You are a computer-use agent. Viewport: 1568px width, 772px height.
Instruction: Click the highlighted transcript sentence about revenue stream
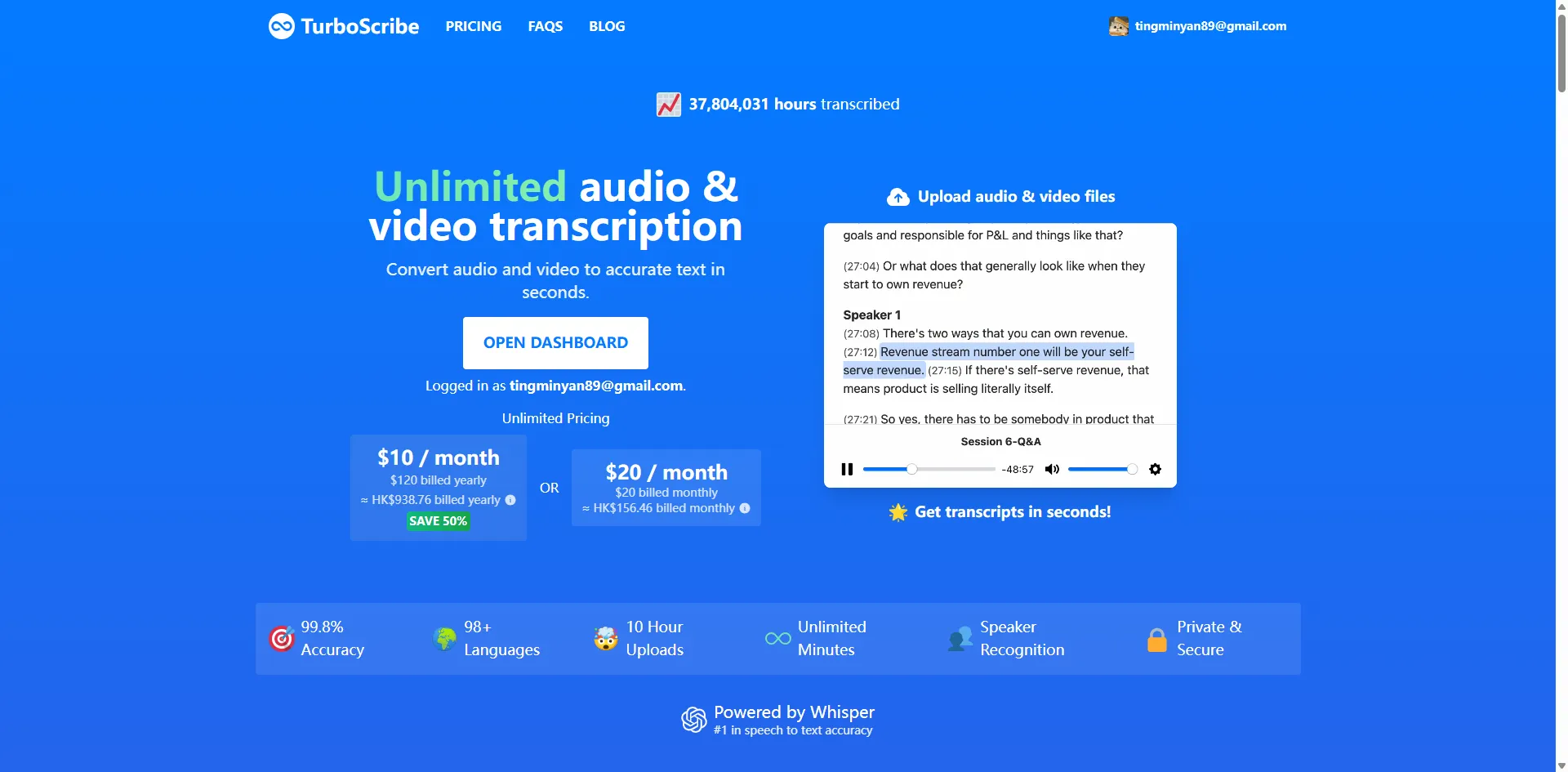point(1006,352)
